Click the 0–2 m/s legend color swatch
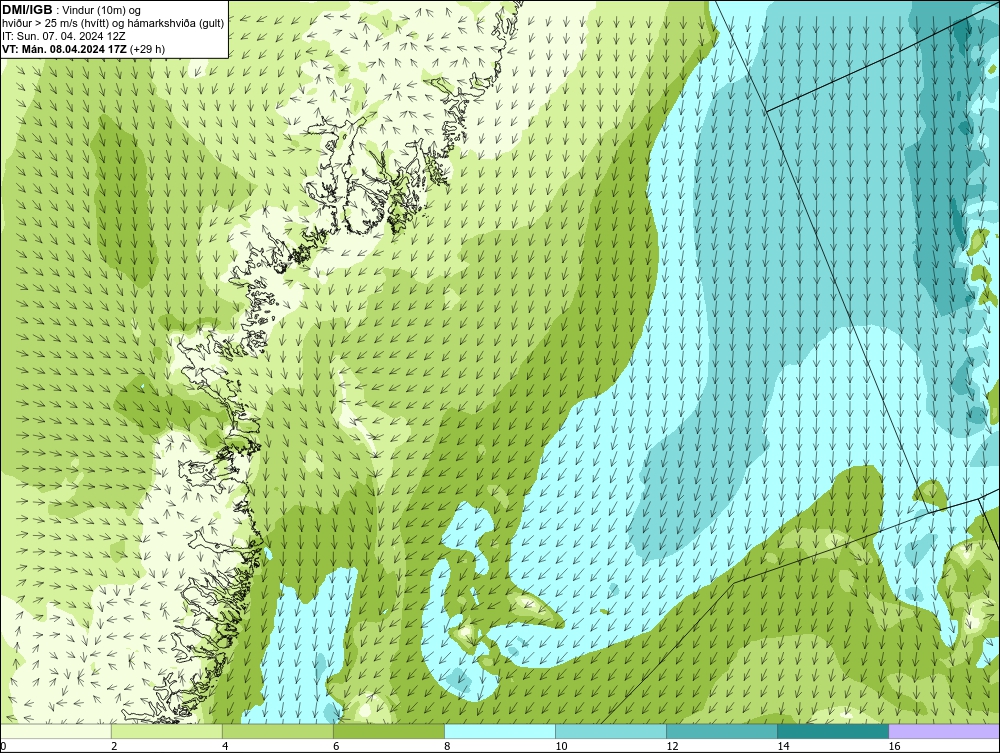Viewport: 1000px width, 753px height. 56,732
